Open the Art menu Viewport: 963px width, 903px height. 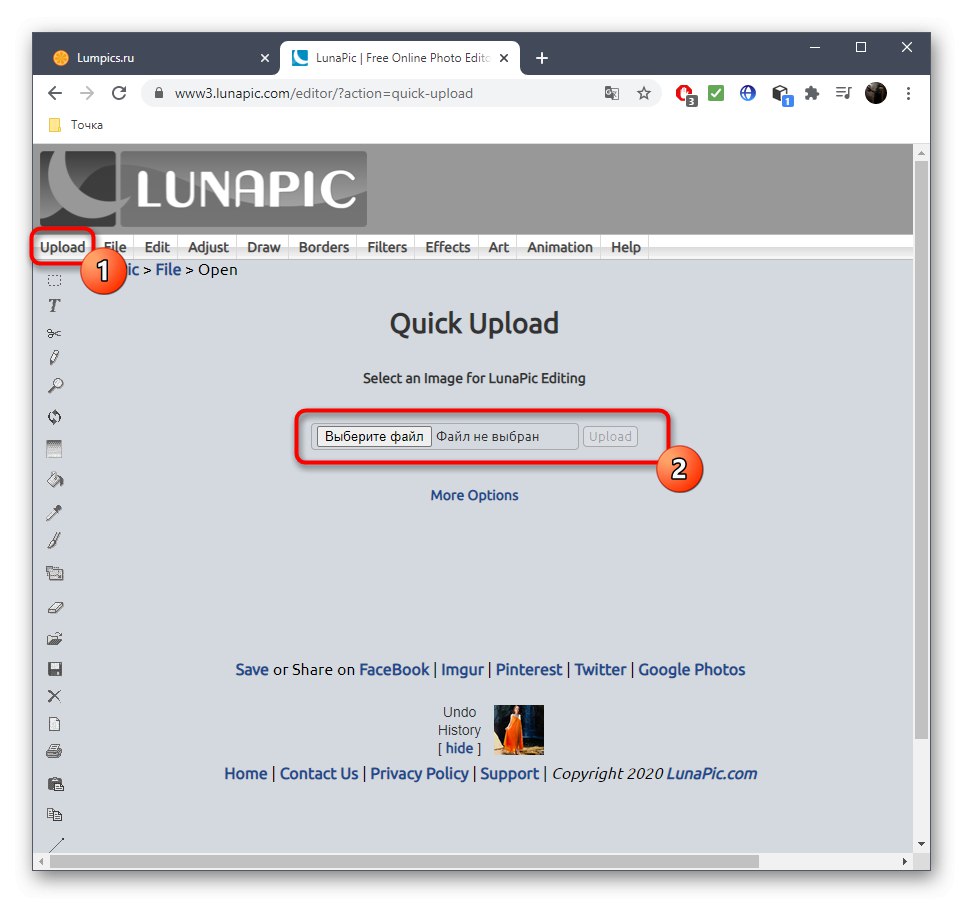(499, 247)
